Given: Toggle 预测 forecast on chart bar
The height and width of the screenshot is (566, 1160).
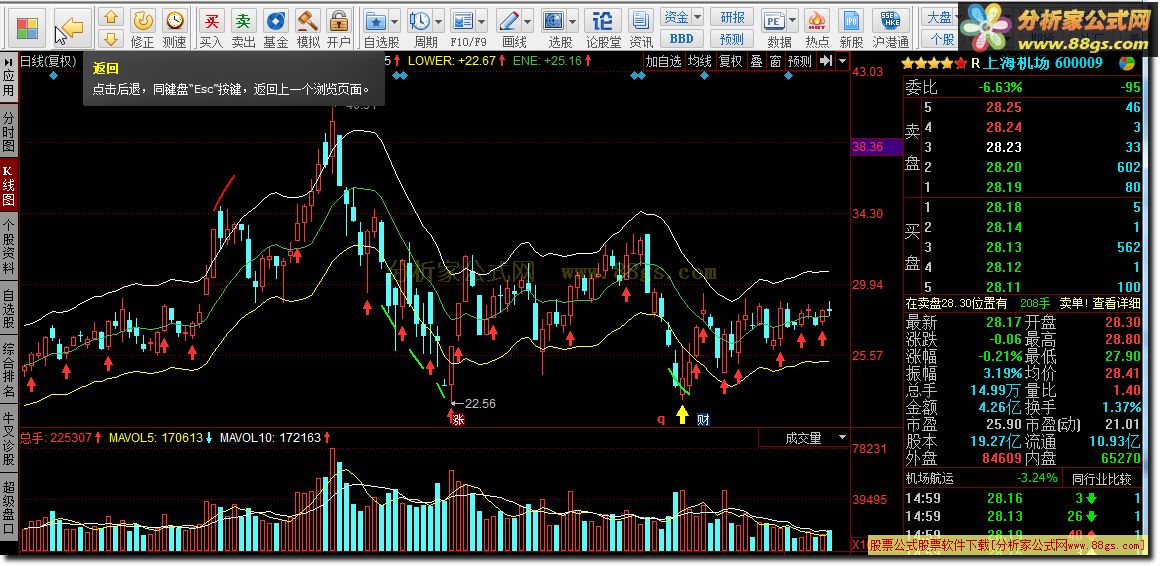Looking at the screenshot, I should 800,61.
